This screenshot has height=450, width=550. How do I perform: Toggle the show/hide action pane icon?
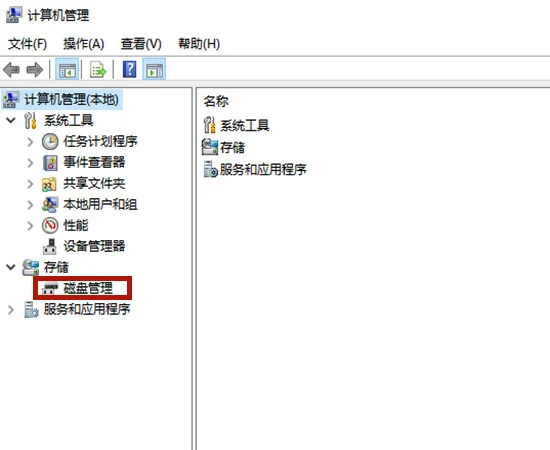pos(154,69)
